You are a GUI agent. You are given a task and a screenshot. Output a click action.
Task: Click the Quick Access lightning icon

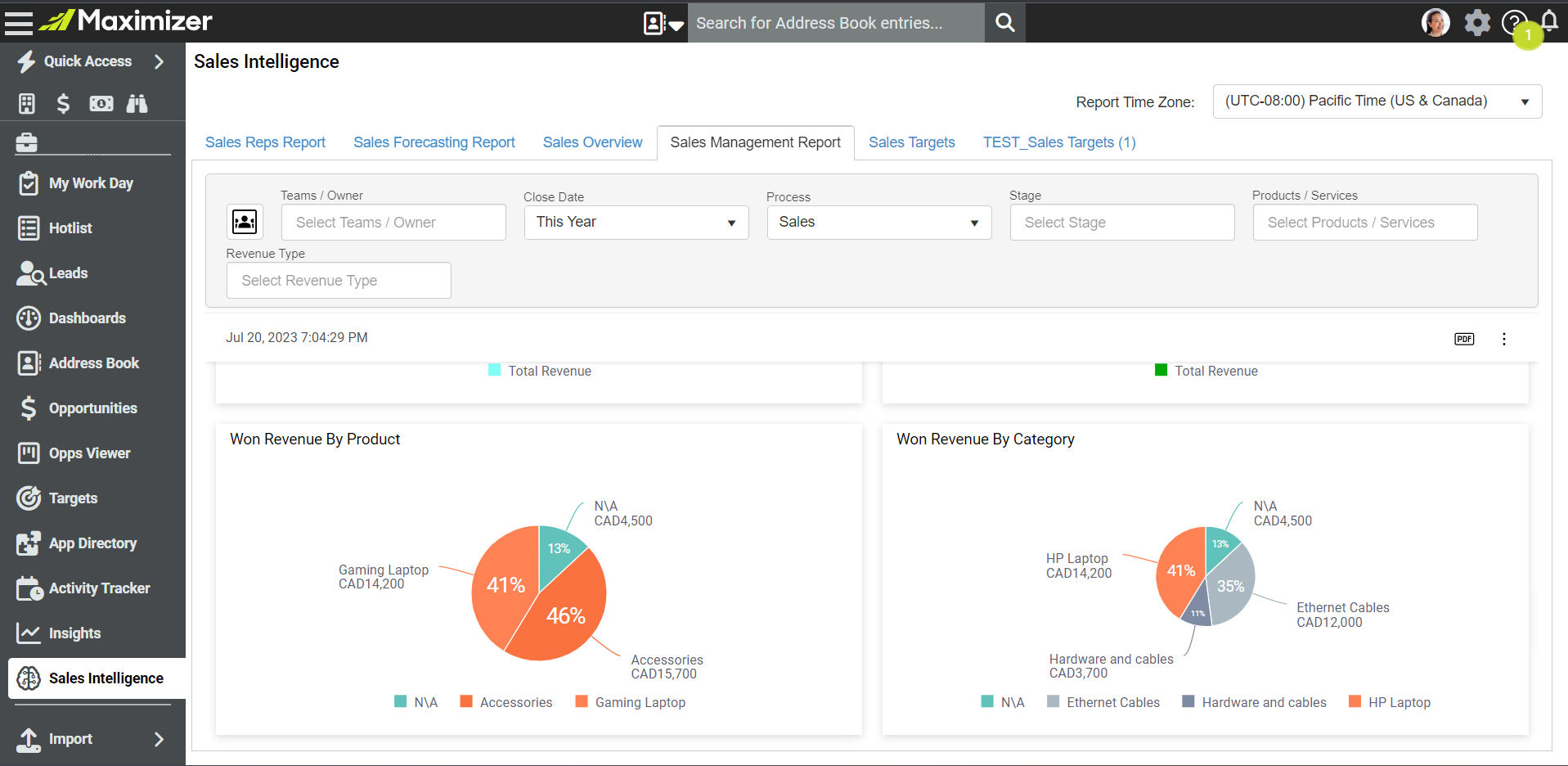(x=27, y=61)
